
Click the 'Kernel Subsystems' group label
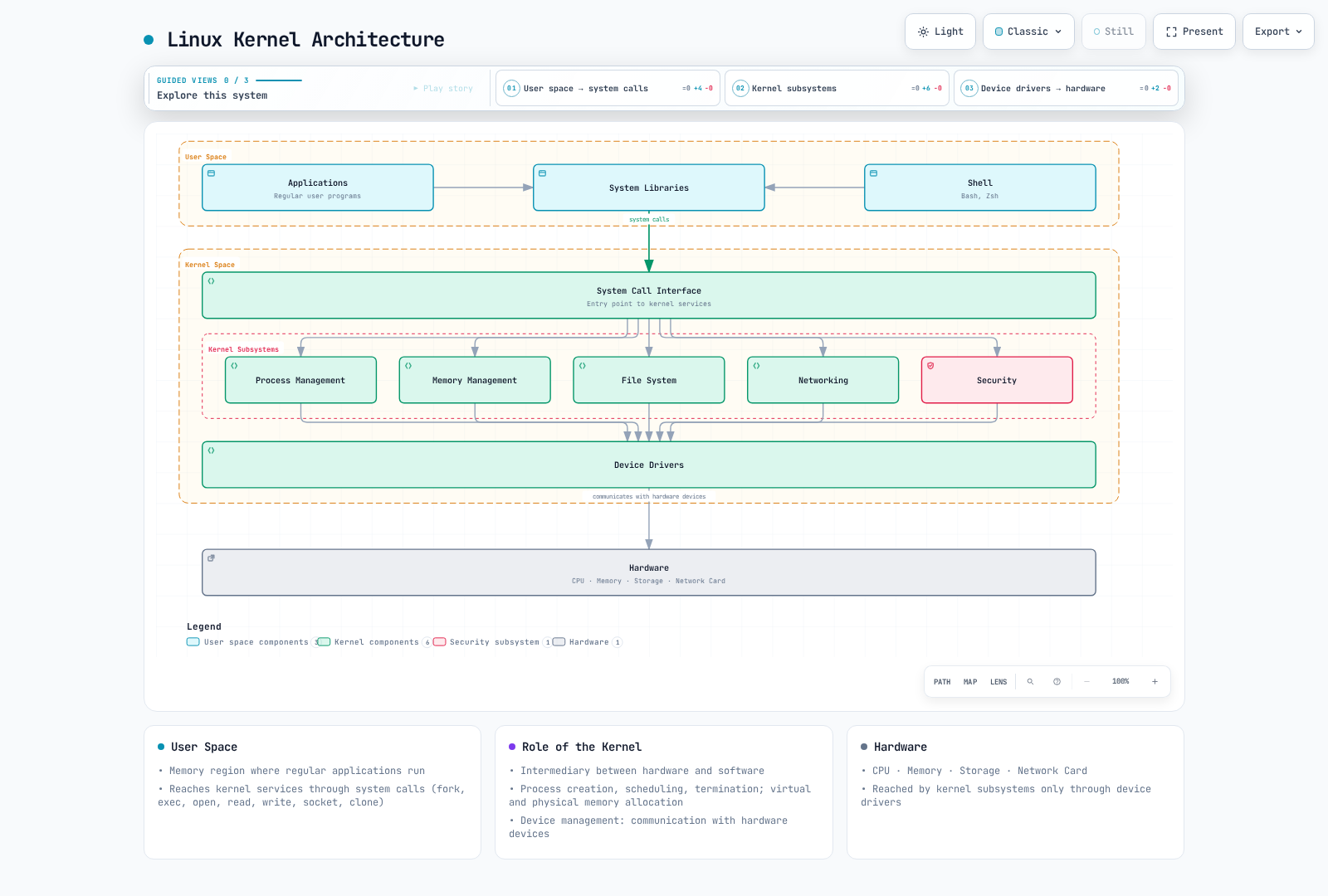[243, 349]
